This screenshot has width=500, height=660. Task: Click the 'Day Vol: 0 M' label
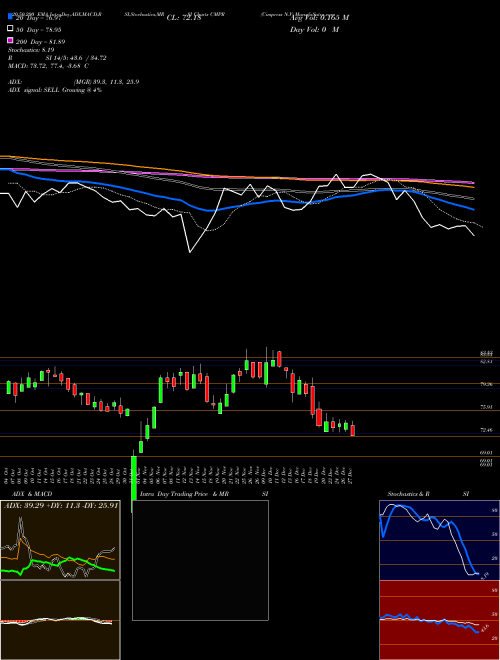coord(314,29)
